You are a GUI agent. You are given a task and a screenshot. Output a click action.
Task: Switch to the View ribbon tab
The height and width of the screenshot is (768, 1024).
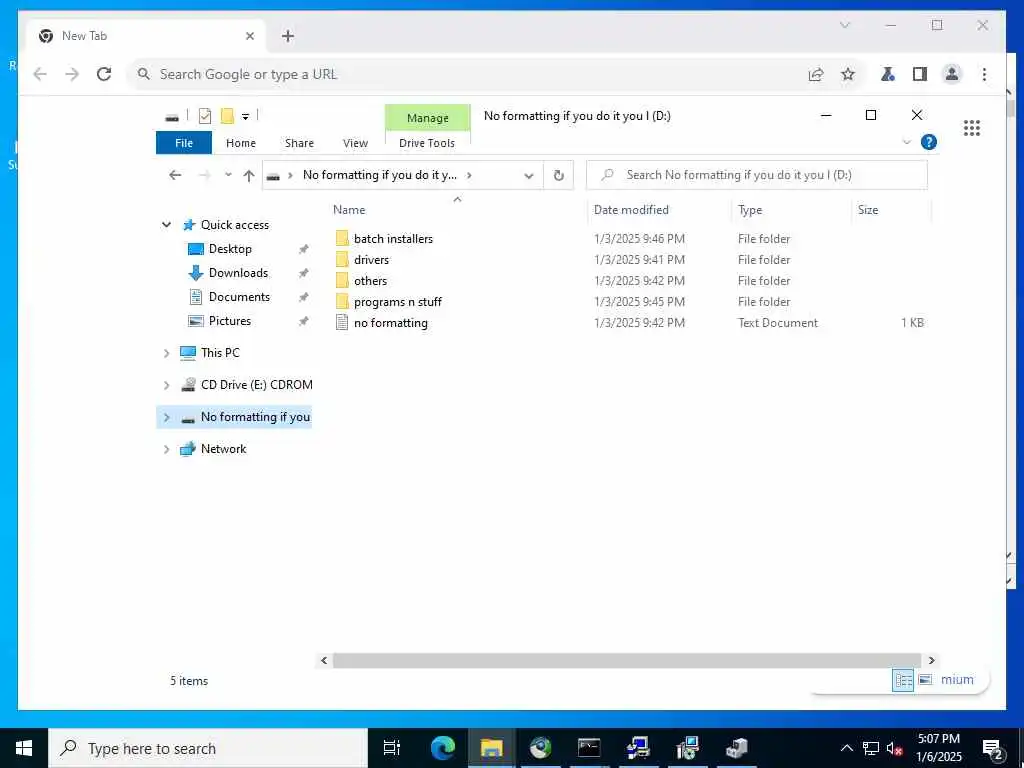[x=355, y=143]
